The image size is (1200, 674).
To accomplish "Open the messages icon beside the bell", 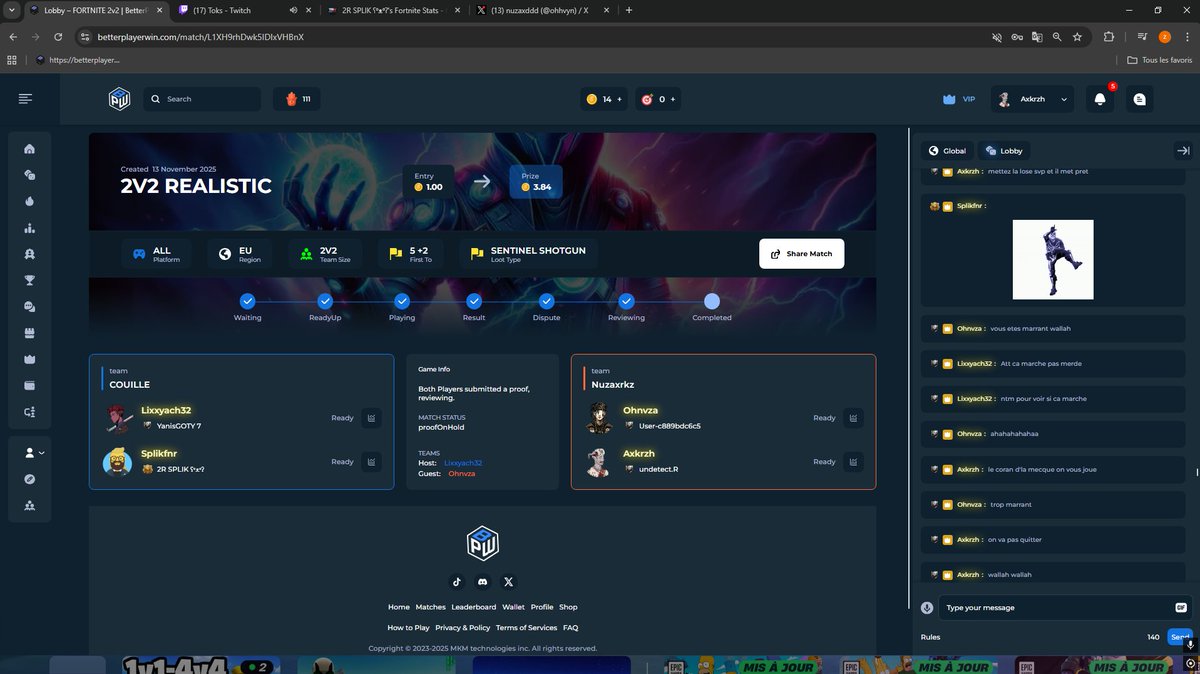I will (1140, 99).
